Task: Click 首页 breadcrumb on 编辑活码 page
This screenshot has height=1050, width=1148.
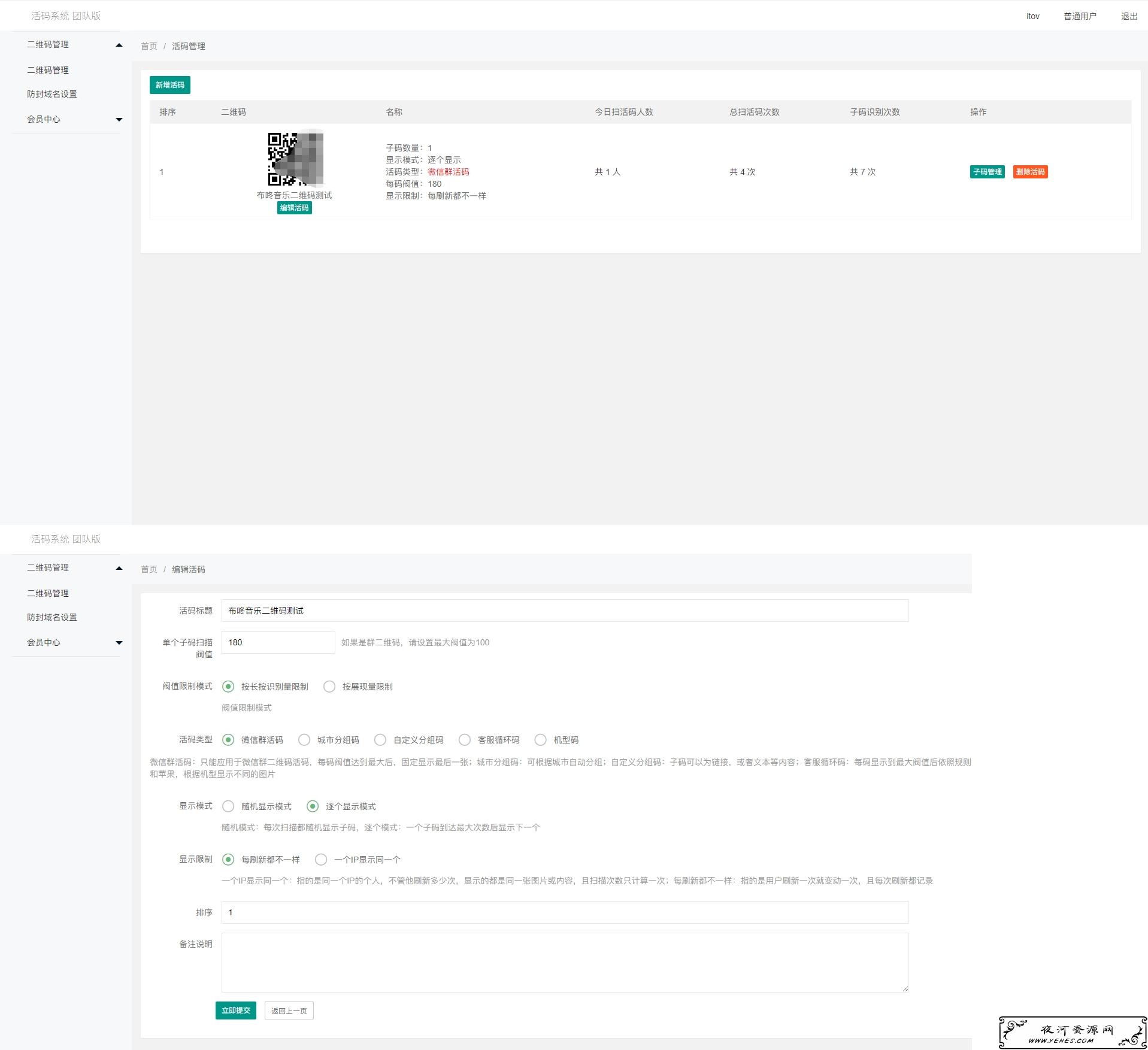Action: [x=149, y=569]
